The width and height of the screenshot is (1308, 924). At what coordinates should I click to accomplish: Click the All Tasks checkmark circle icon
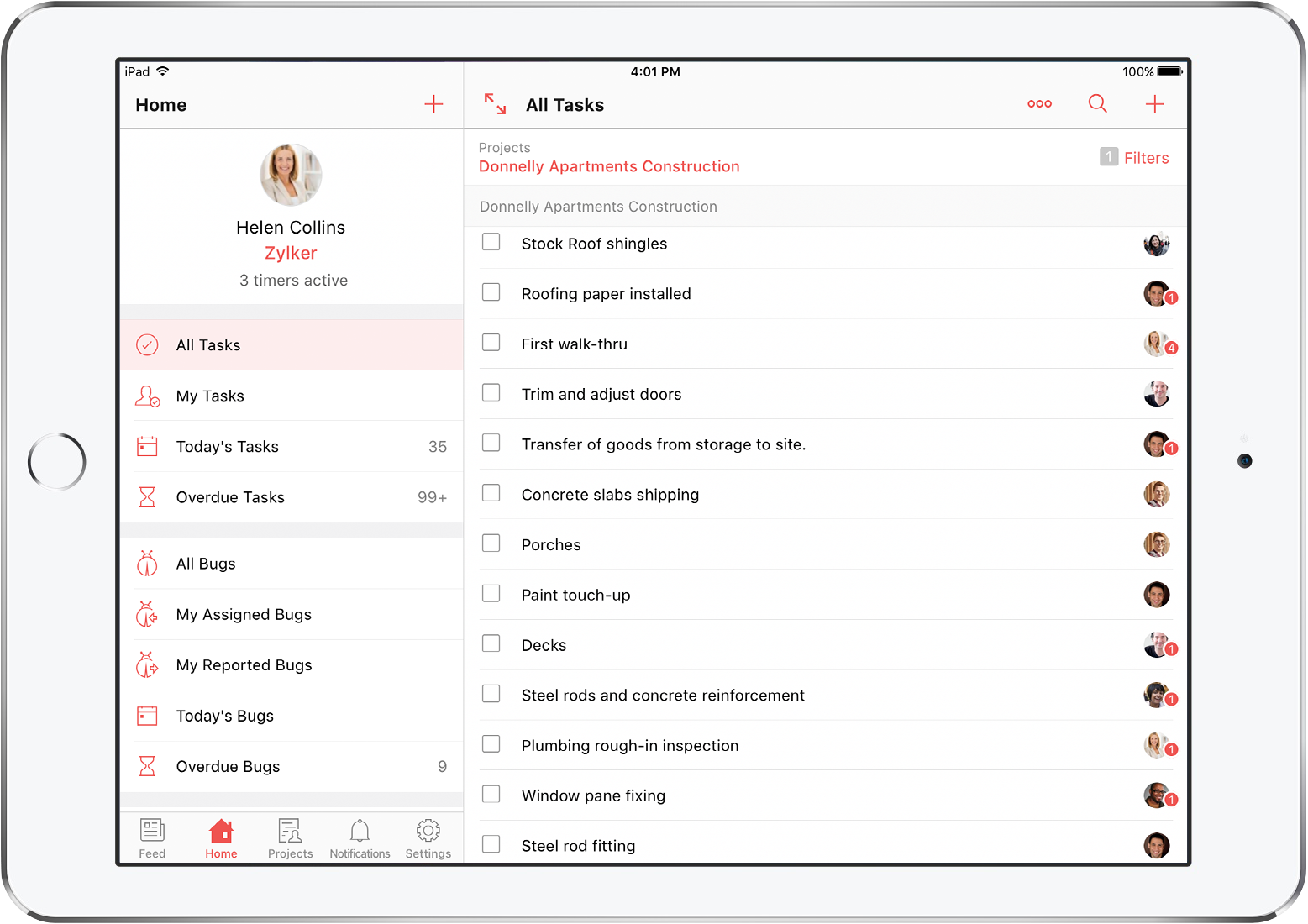[x=147, y=345]
